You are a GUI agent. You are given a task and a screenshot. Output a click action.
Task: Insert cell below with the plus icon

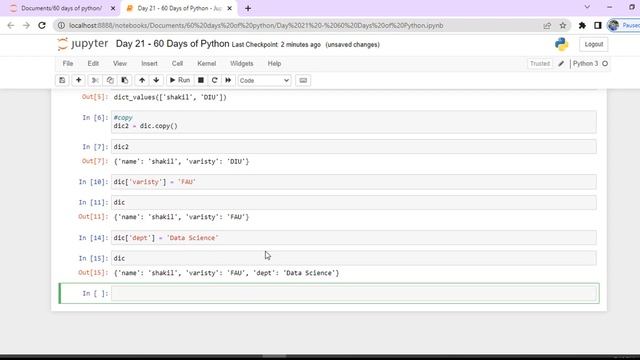point(78,80)
